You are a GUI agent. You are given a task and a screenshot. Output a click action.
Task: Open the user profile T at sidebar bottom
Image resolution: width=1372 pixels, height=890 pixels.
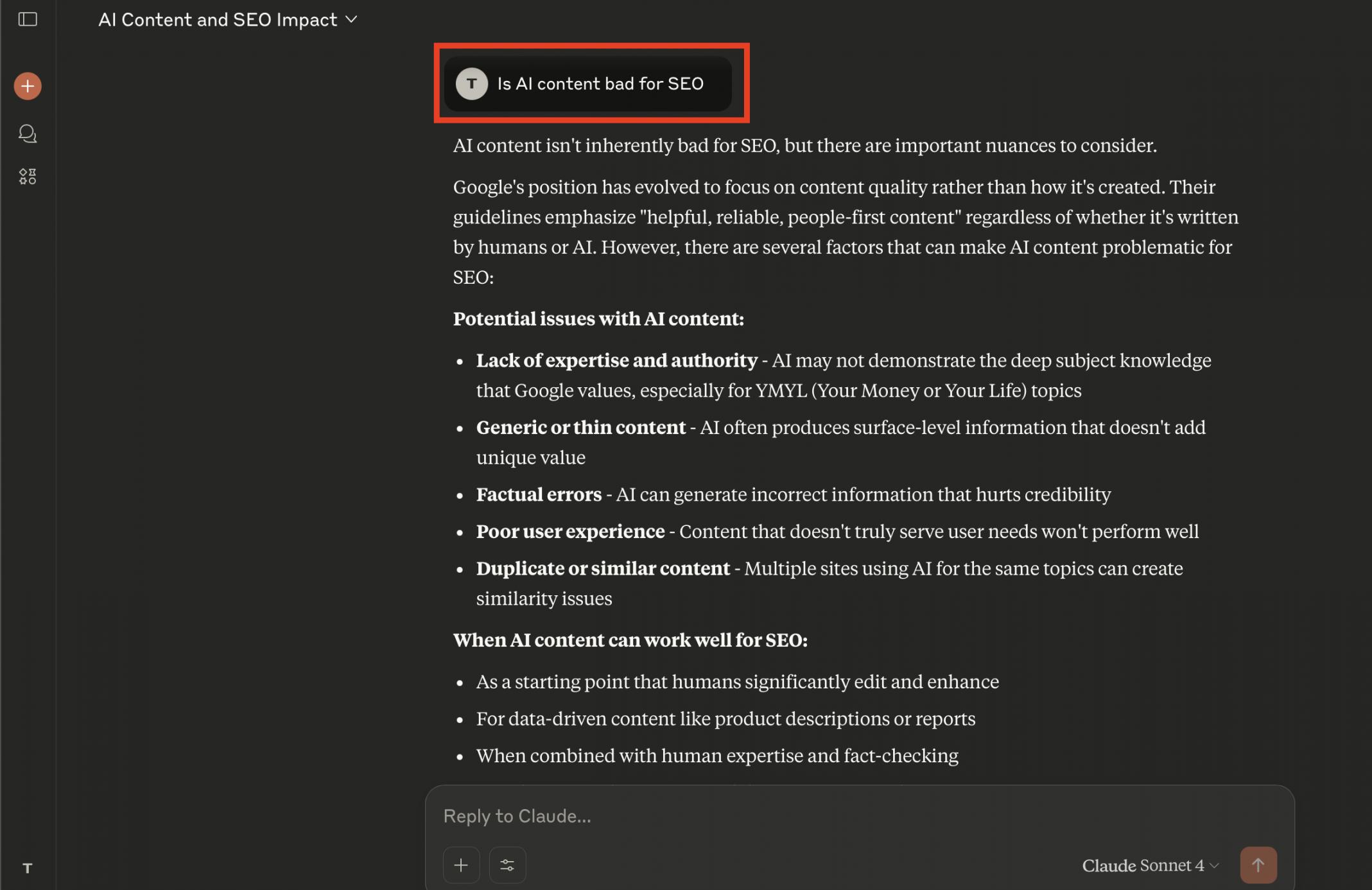(28, 868)
